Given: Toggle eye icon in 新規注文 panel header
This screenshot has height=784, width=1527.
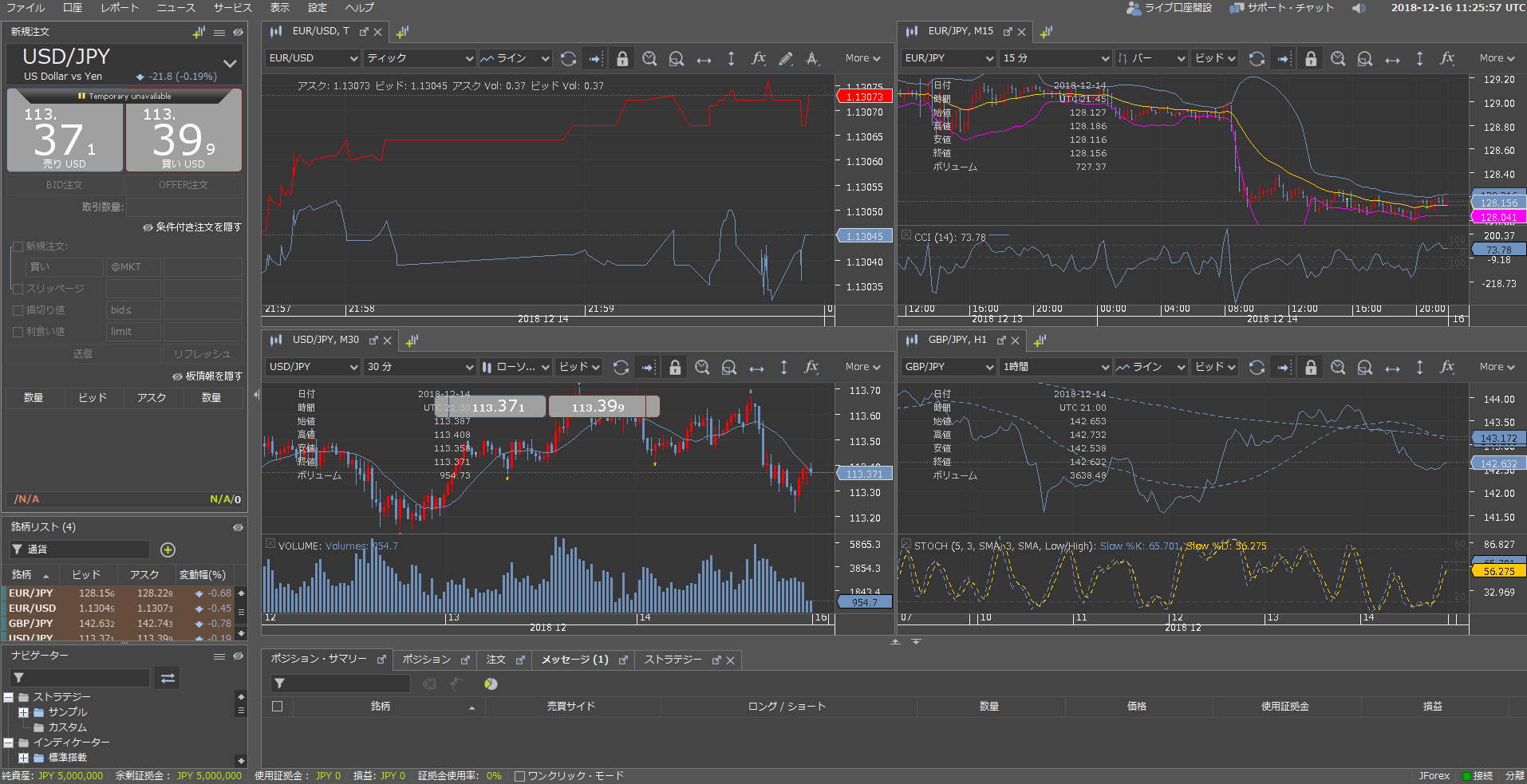Looking at the screenshot, I should (x=238, y=33).
